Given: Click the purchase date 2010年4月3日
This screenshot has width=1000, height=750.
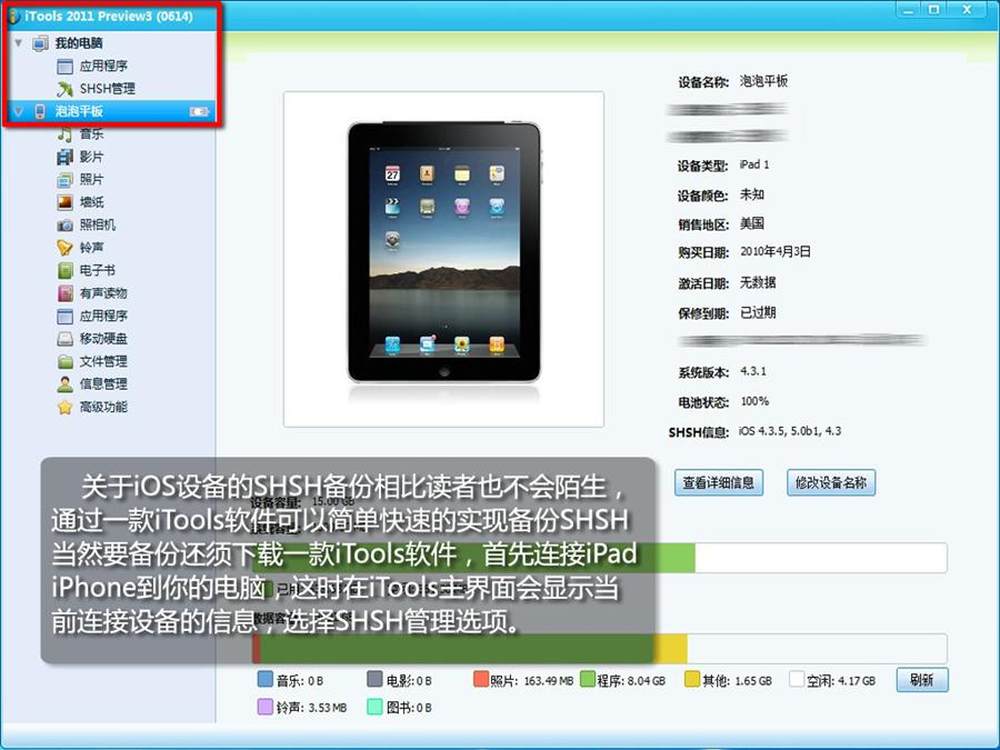Looking at the screenshot, I should 775,252.
